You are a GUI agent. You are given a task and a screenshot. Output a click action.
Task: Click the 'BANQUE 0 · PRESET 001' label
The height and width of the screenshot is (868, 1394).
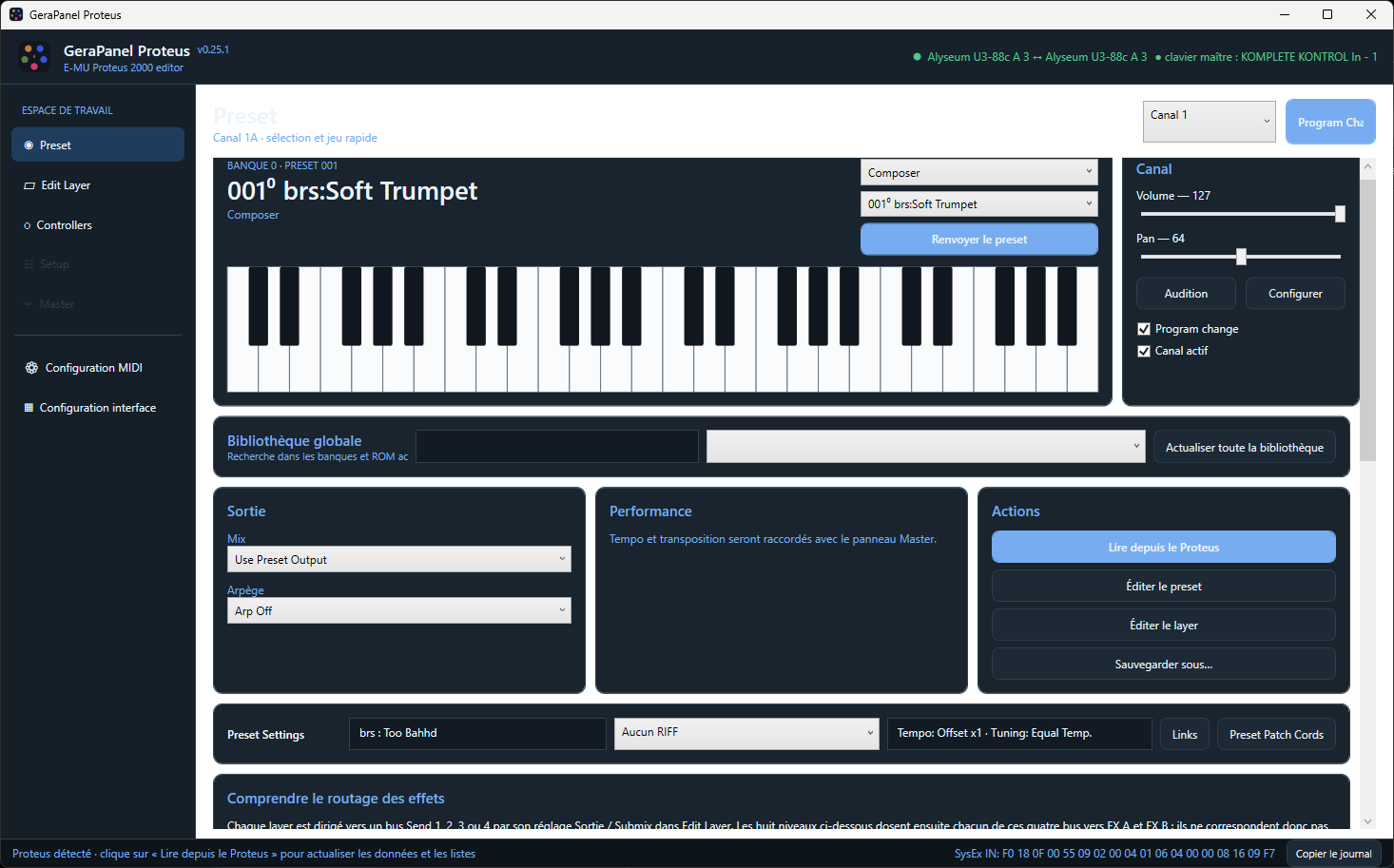(282, 165)
